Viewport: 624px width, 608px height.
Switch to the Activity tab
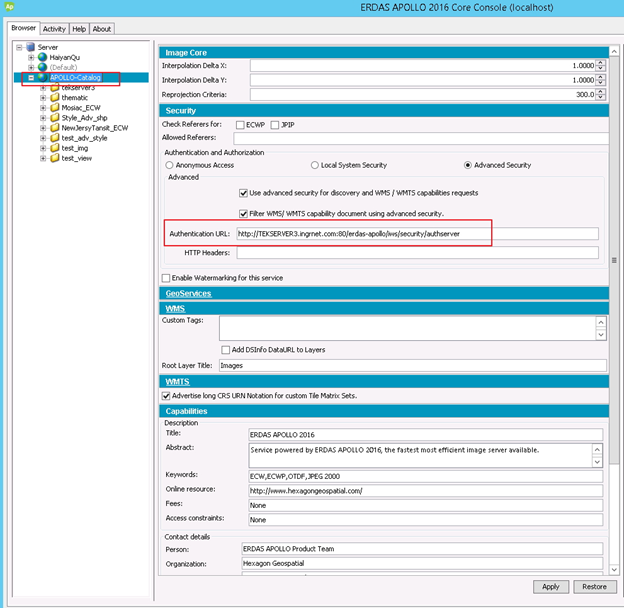point(54,29)
